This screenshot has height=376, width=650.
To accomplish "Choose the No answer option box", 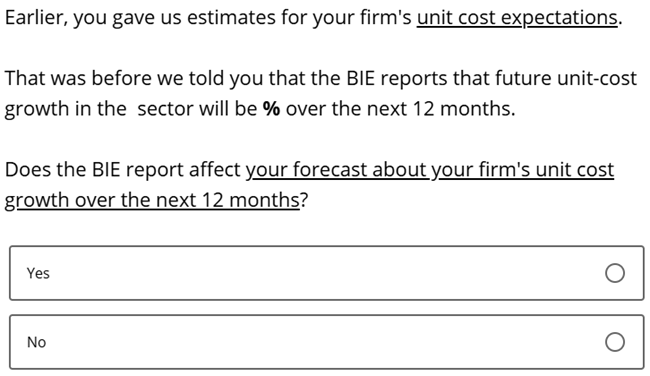I will tap(327, 342).
